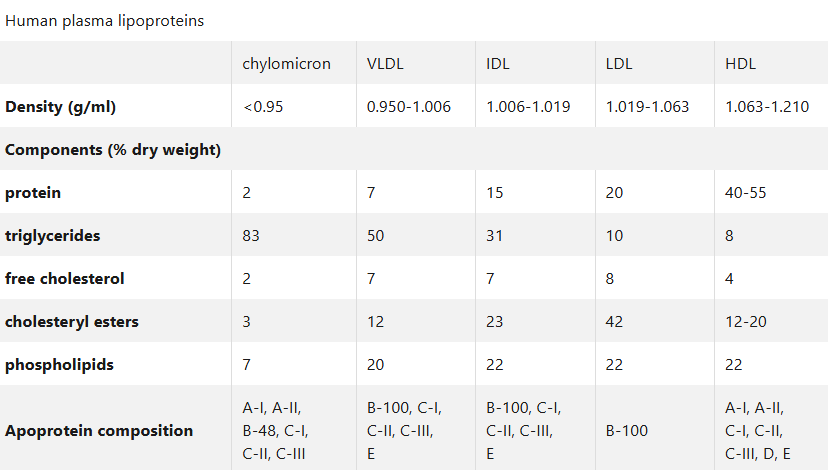This screenshot has height=470, width=828.
Task: Click the LDL column header
Action: pos(619,64)
